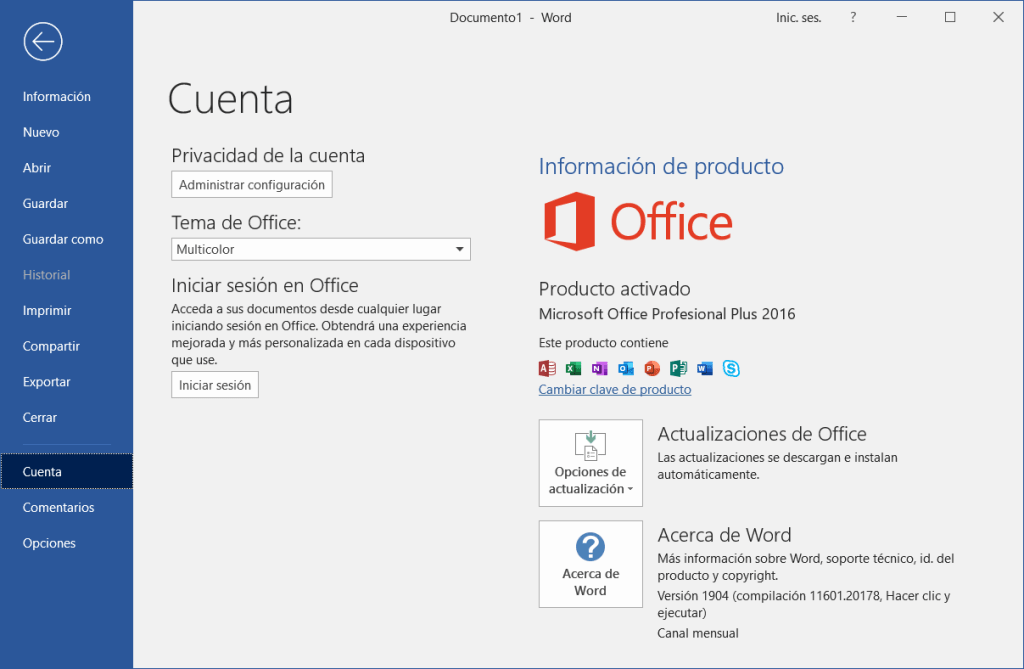This screenshot has height=669, width=1024.
Task: Click the Skype icon
Action: [731, 368]
